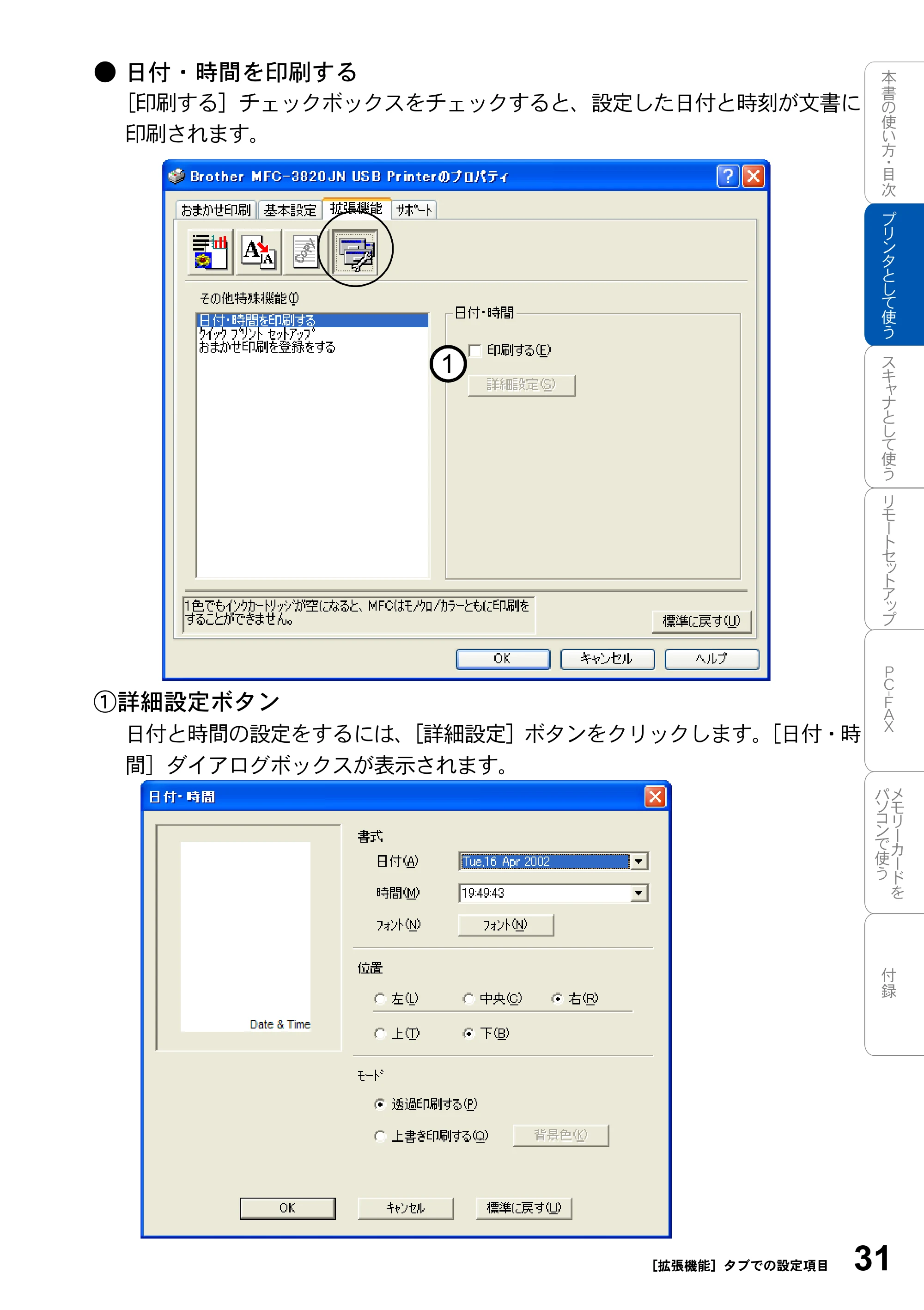Click キャンセル in the 日付・時間 dialog

pyautogui.click(x=406, y=1208)
